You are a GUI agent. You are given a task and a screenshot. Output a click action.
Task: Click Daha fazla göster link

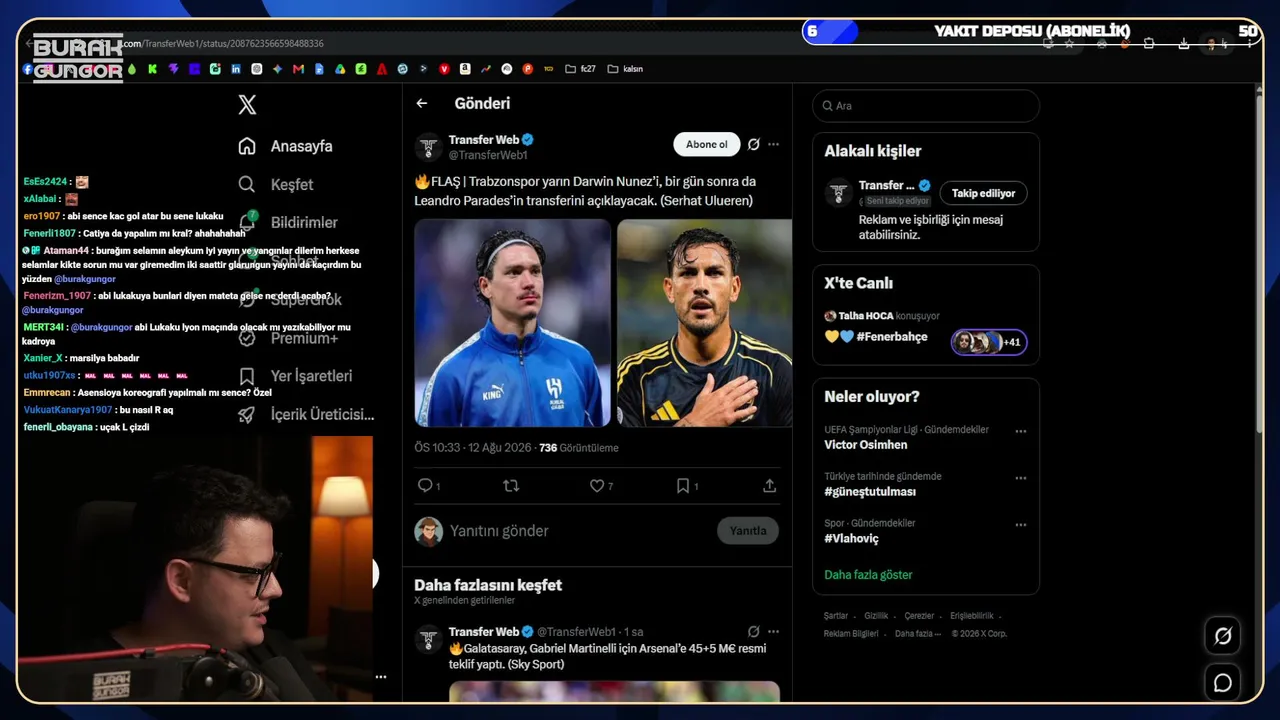coord(868,575)
